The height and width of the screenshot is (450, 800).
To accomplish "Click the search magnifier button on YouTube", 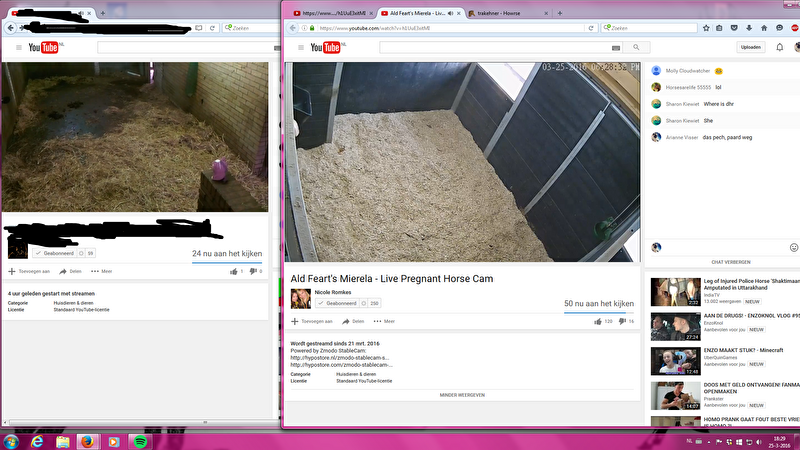I will [638, 47].
